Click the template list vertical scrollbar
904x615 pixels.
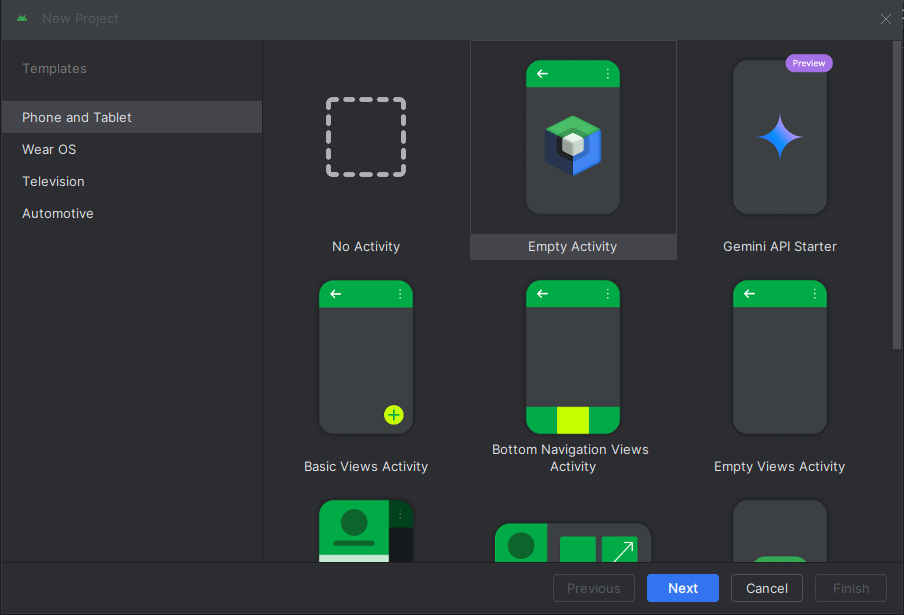pyautogui.click(x=897, y=195)
